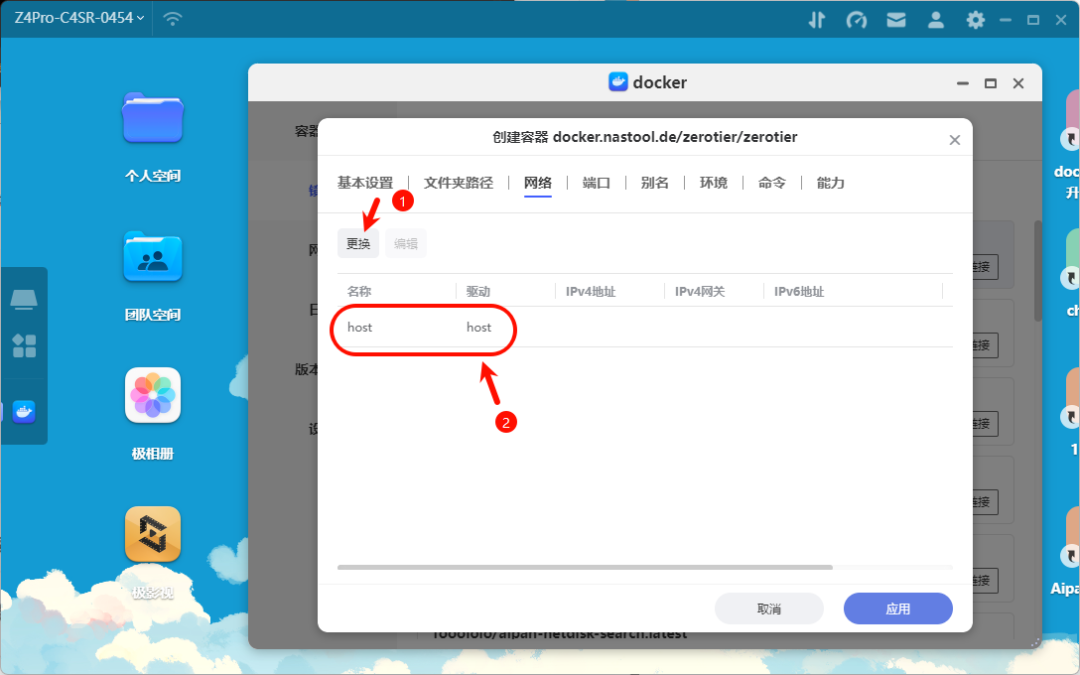Click the 应用 apply button
This screenshot has height=675, width=1080.
(x=897, y=608)
